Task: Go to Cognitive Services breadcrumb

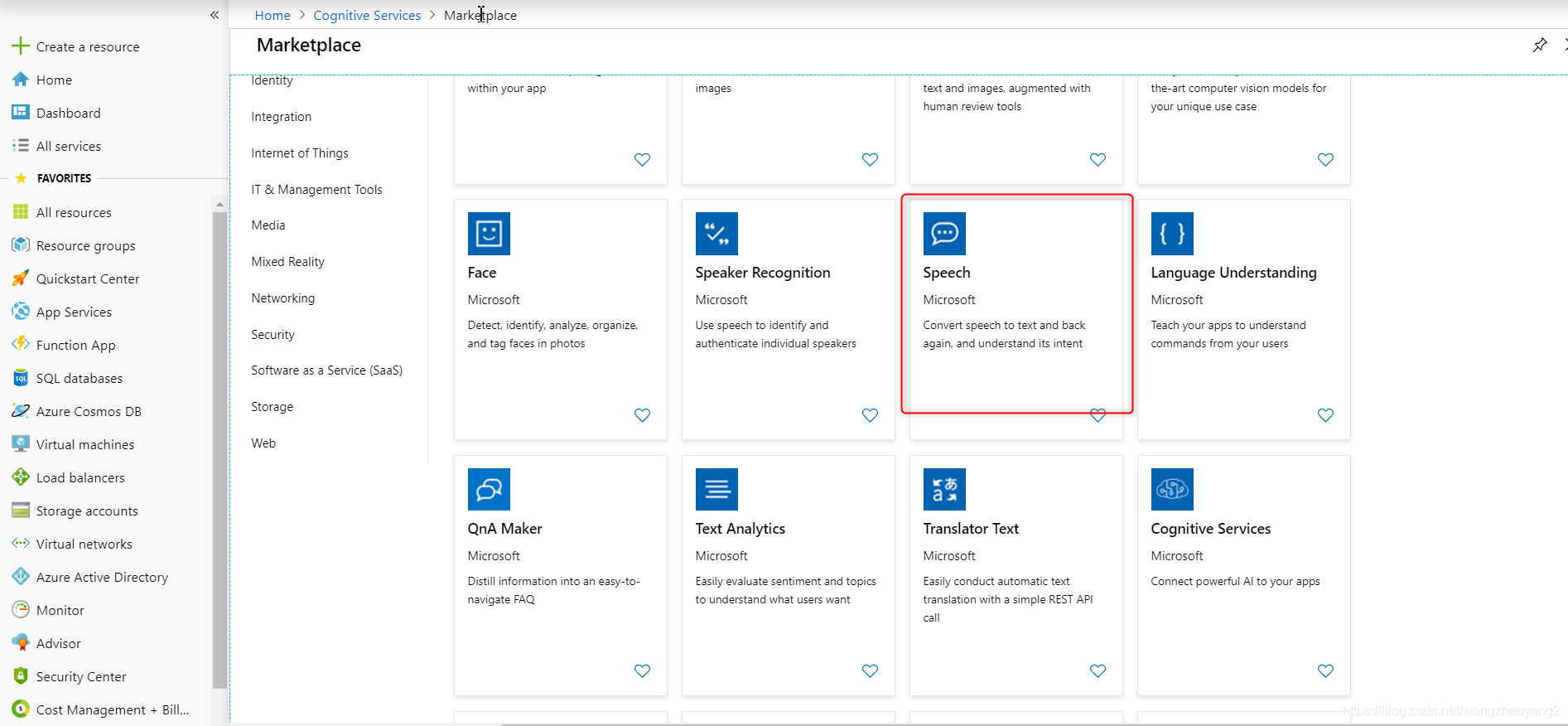Action: click(x=367, y=15)
